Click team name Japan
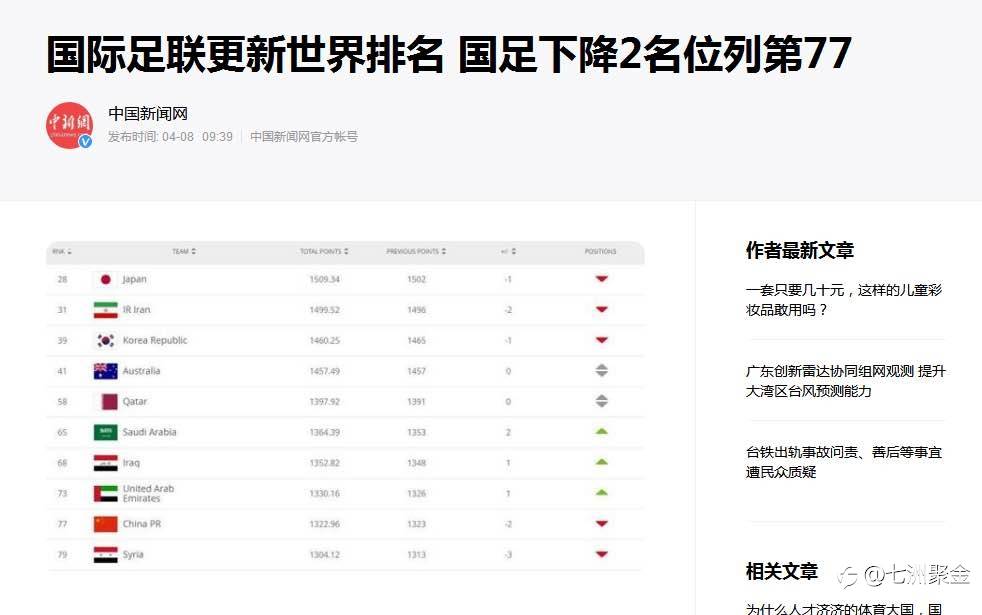This screenshot has width=982, height=615. [135, 279]
